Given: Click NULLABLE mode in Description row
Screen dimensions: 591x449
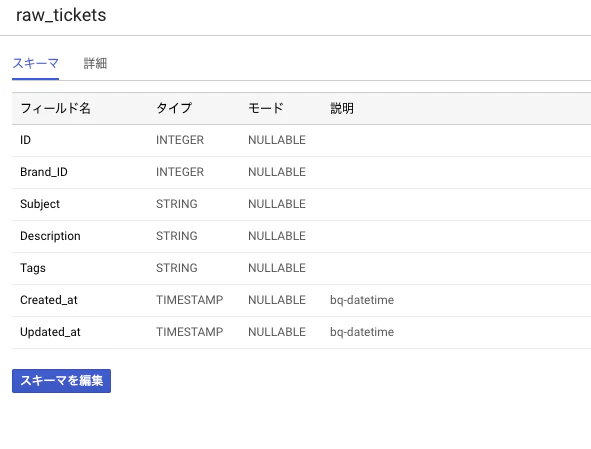Looking at the screenshot, I should click(x=277, y=236).
